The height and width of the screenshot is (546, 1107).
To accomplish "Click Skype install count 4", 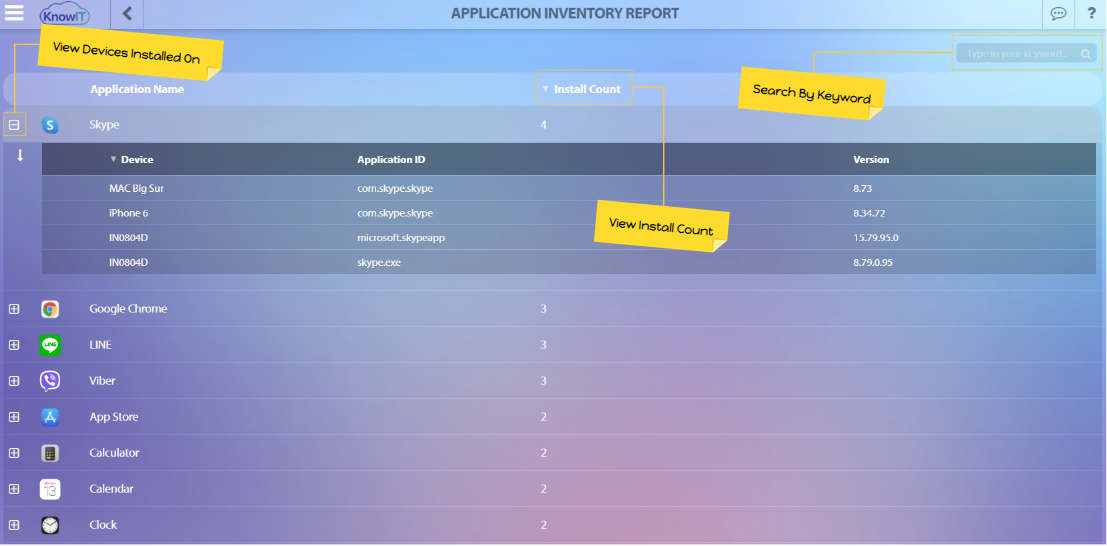I will [x=544, y=125].
